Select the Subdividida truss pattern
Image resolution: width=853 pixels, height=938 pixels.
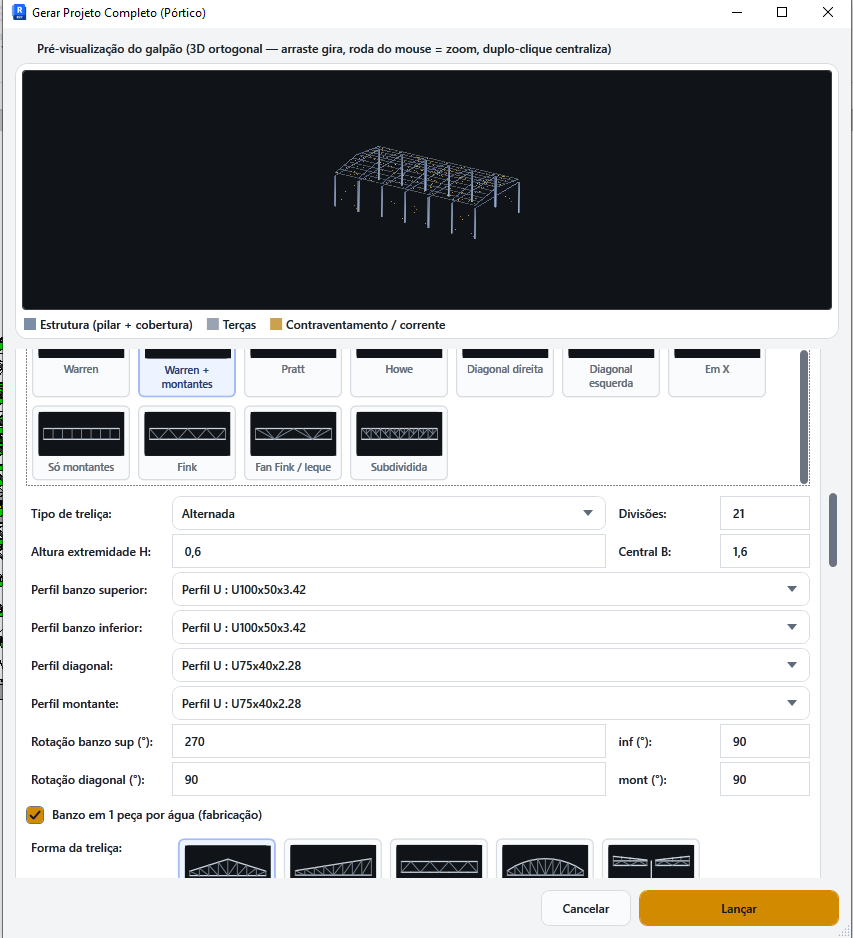click(399, 443)
